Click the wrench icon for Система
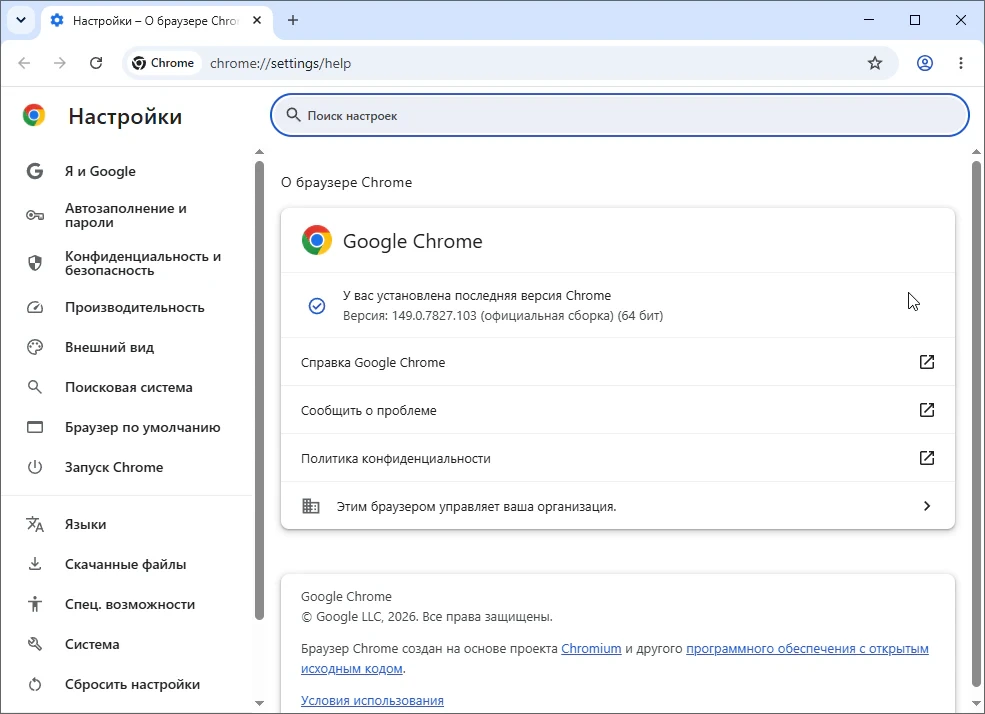This screenshot has height=714, width=985. [x=35, y=644]
